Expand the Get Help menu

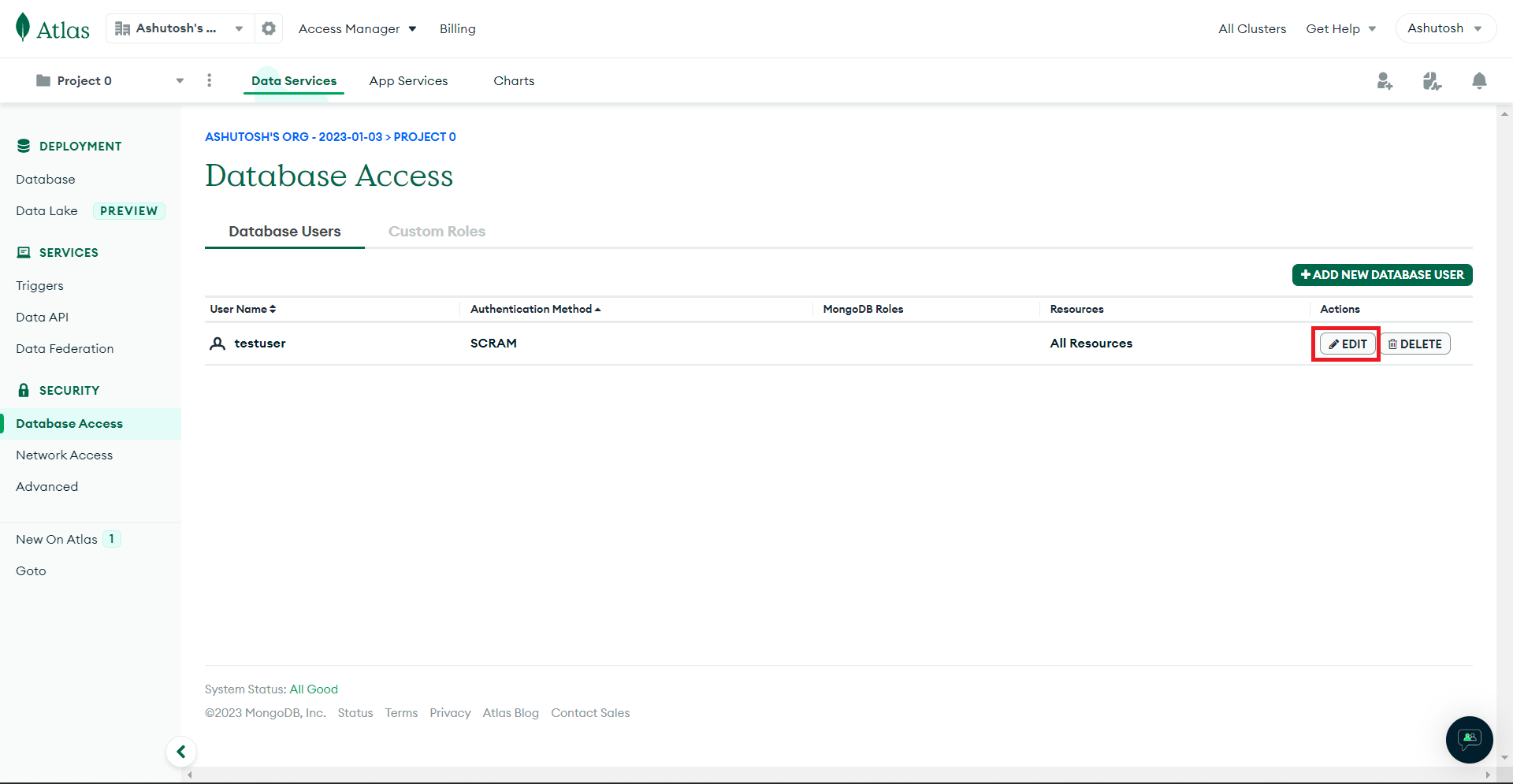coord(1340,28)
